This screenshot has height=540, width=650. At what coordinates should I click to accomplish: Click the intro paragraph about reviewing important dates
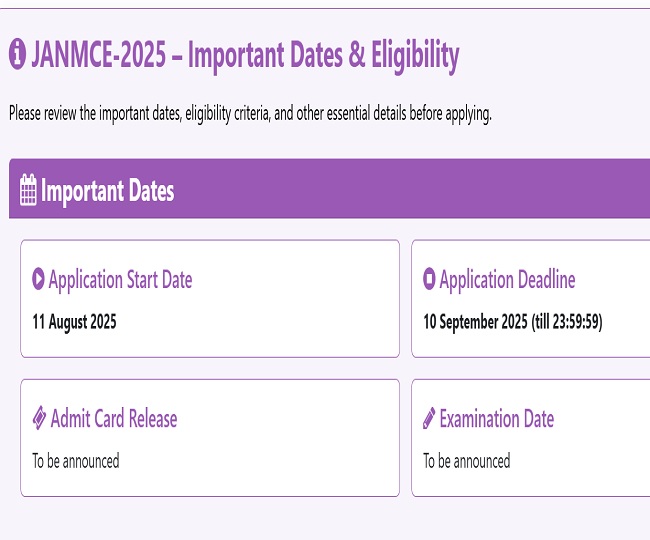(250, 113)
